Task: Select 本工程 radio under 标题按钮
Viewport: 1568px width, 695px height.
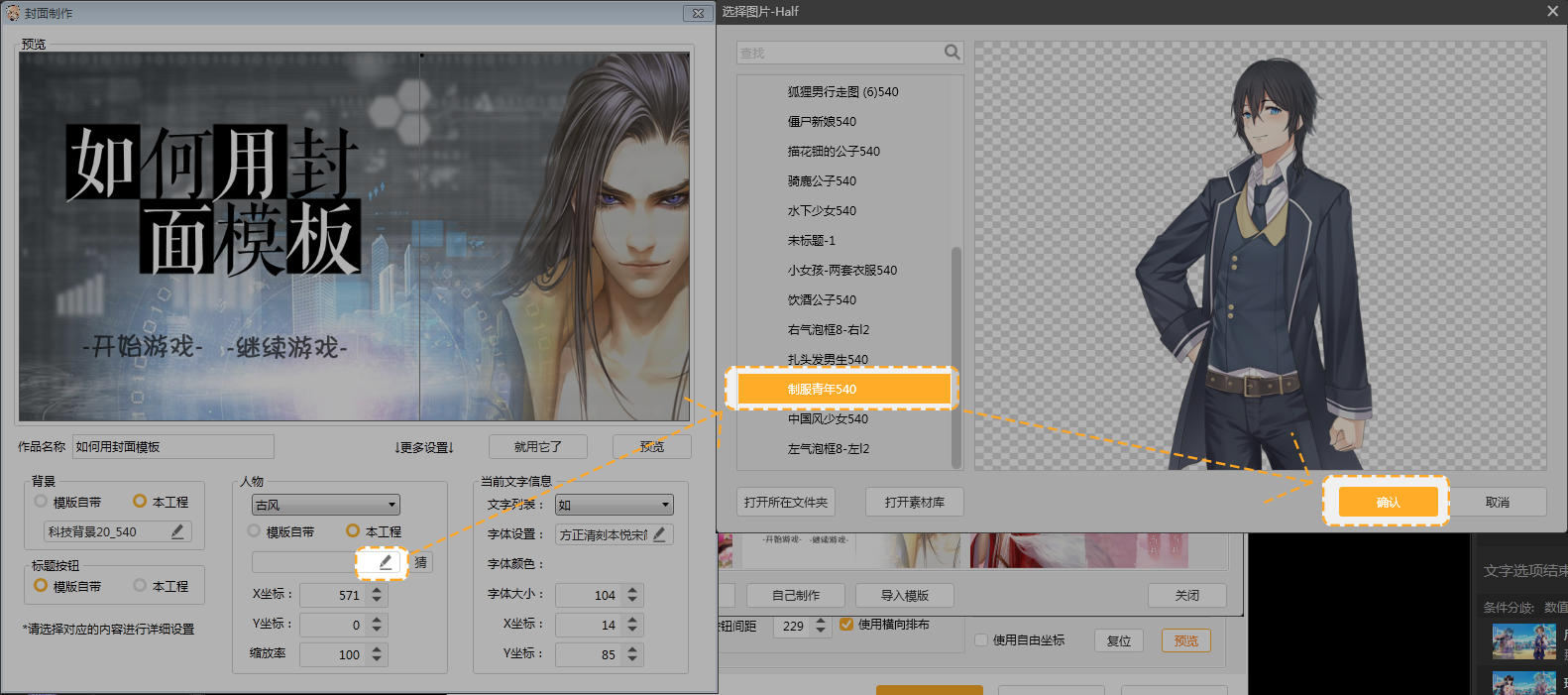Action: pyautogui.click(x=140, y=586)
